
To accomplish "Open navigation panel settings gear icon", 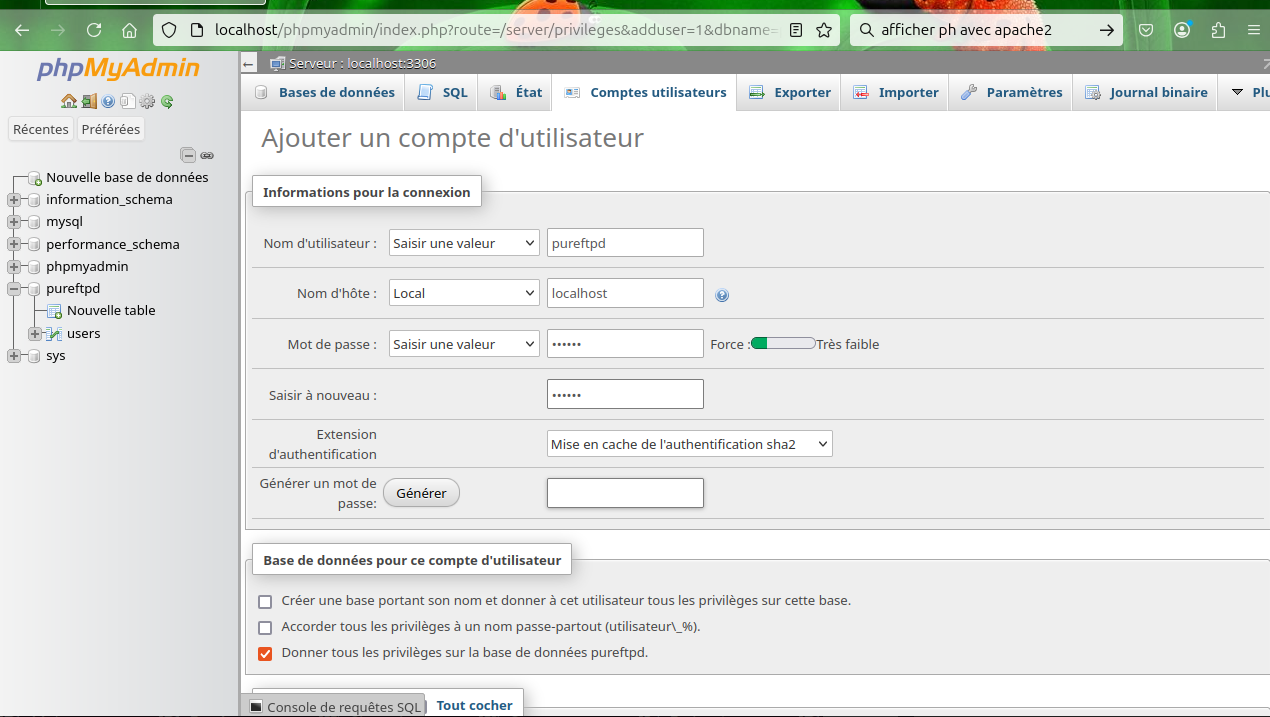I will (x=147, y=101).
